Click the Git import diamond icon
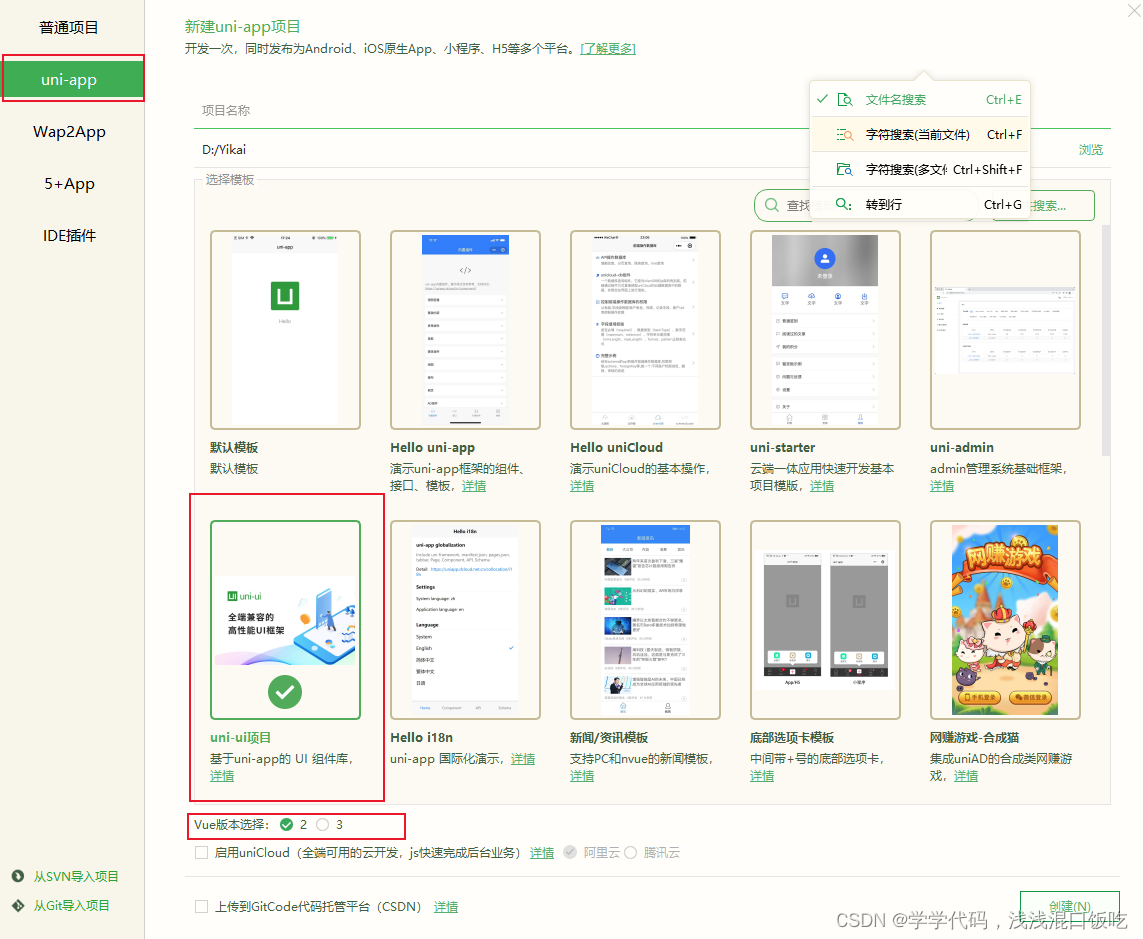 (x=18, y=905)
